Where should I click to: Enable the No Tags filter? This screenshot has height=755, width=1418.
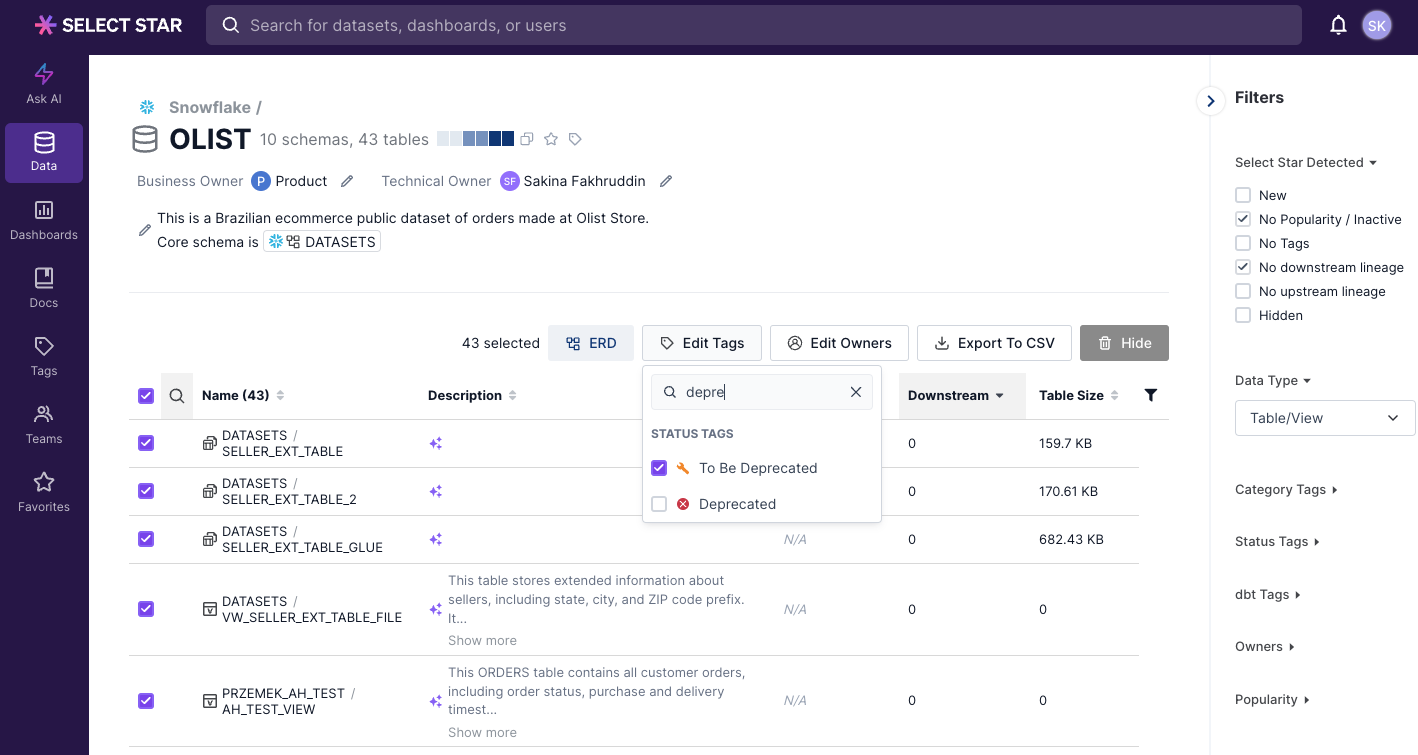[x=1243, y=243]
